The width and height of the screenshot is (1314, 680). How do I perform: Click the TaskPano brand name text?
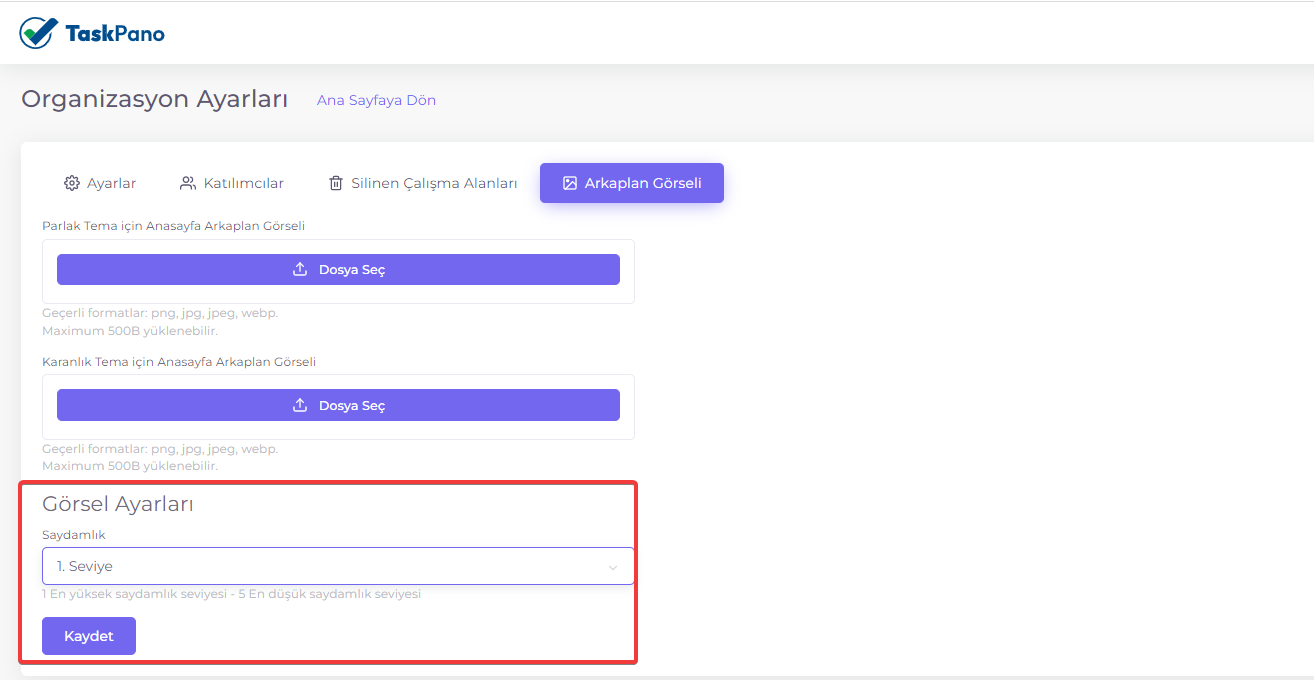115,34
